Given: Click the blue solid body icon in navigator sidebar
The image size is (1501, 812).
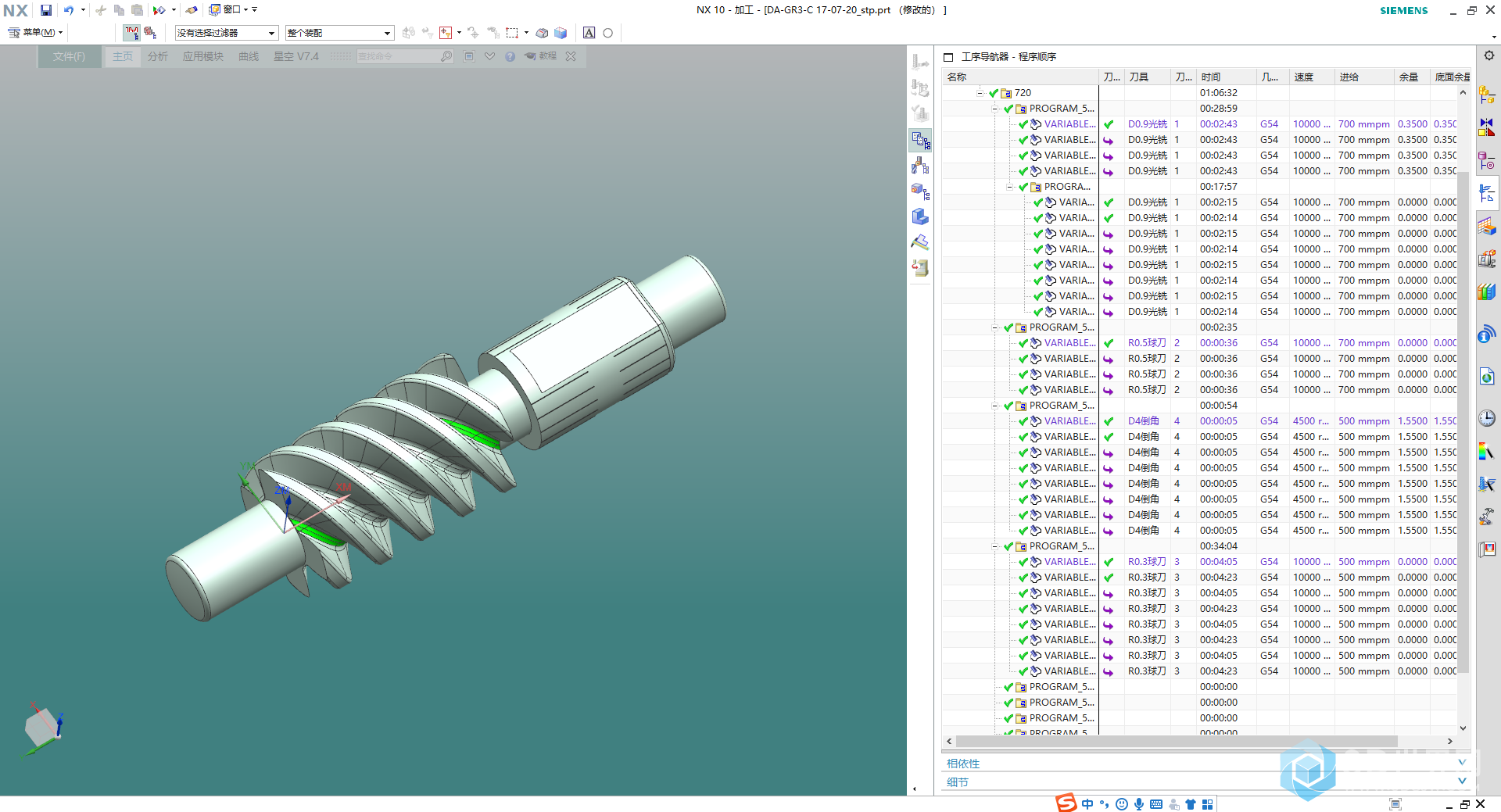Looking at the screenshot, I should (921, 216).
